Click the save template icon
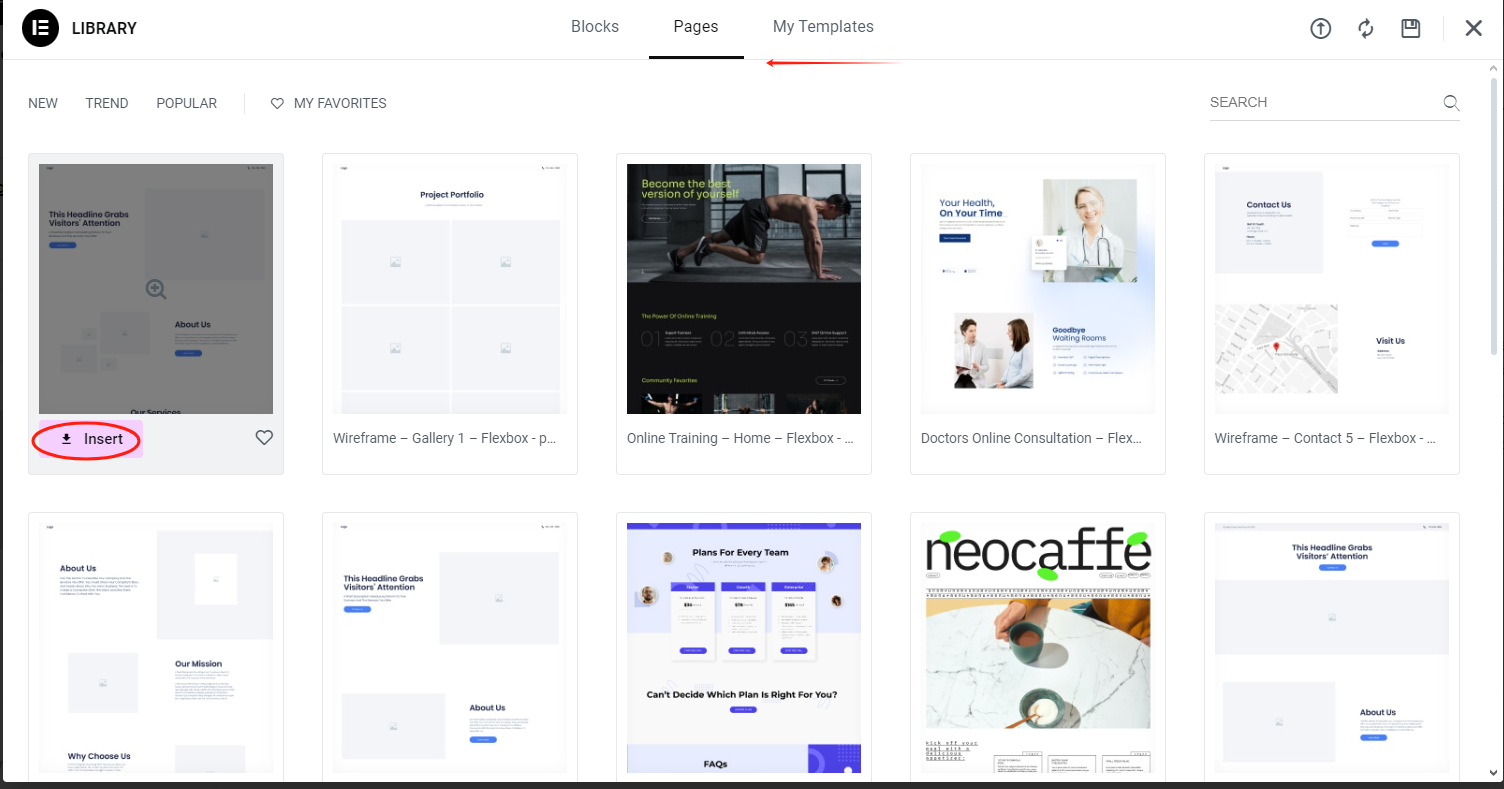Viewport: 1504px width, 789px height. (x=1410, y=28)
